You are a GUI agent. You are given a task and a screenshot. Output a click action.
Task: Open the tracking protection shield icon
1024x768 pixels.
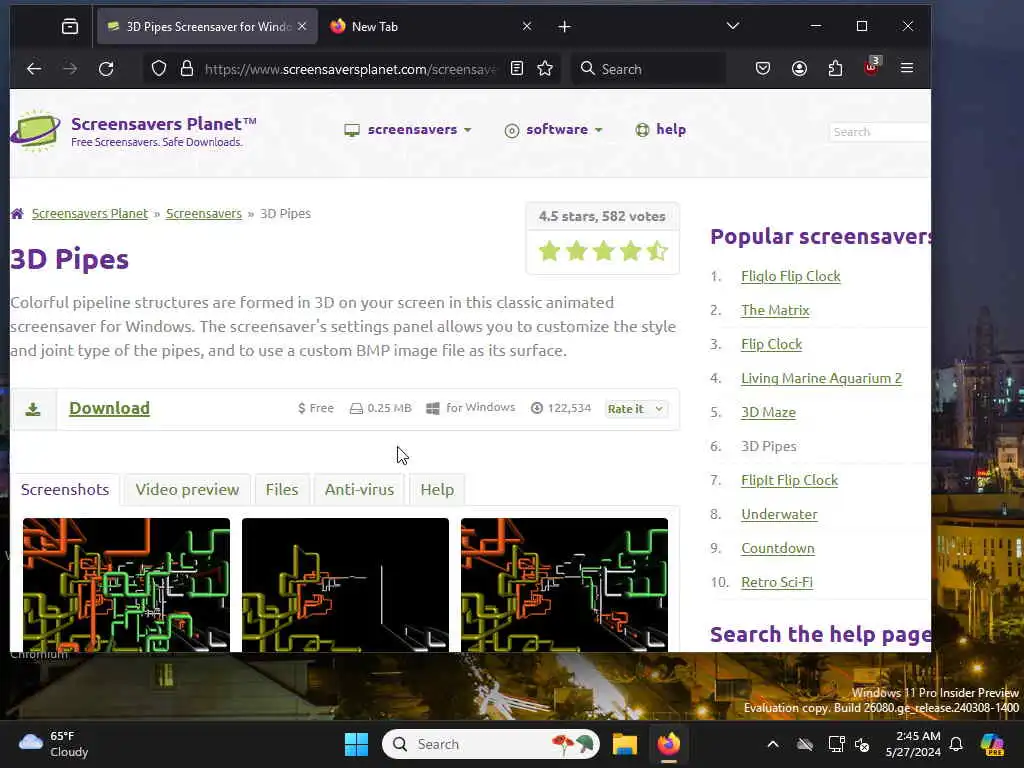159,69
